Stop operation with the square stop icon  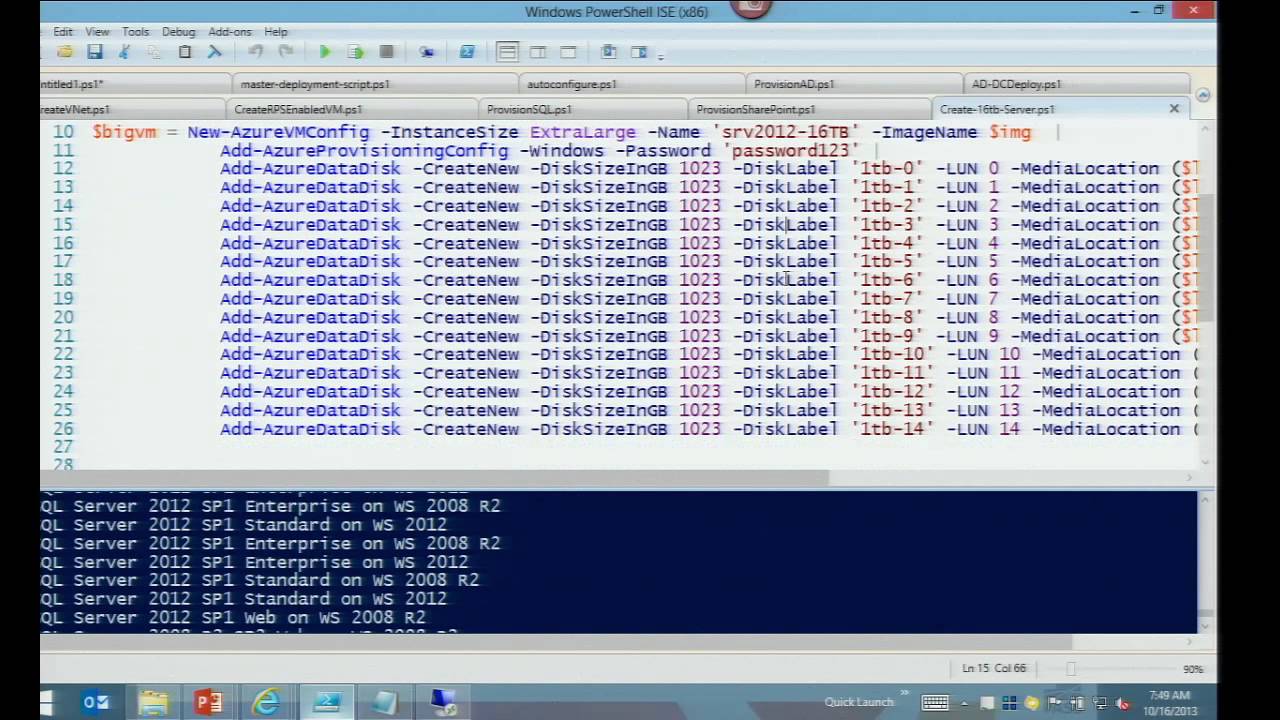click(x=386, y=52)
